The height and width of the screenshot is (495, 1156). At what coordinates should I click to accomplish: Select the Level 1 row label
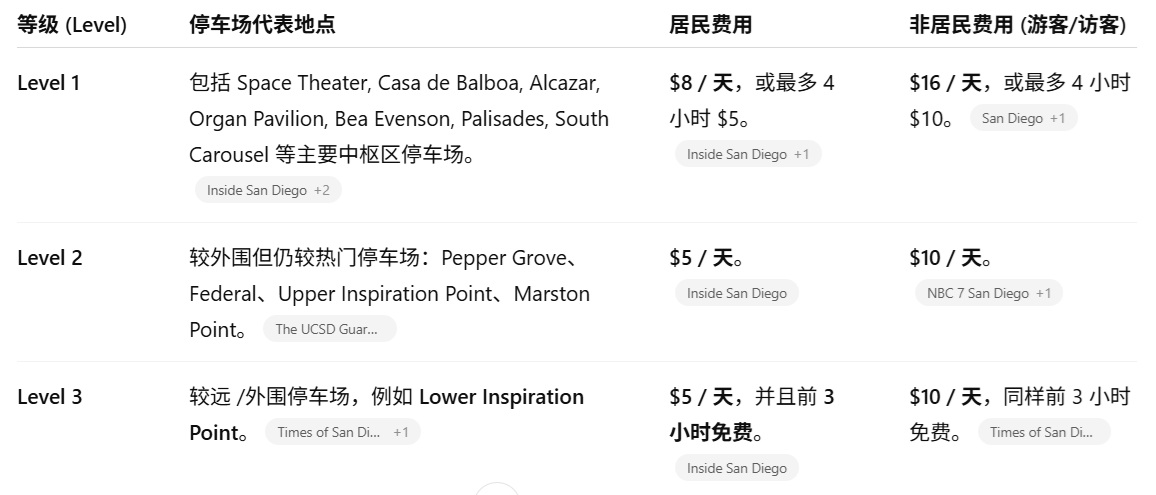pyautogui.click(x=49, y=83)
